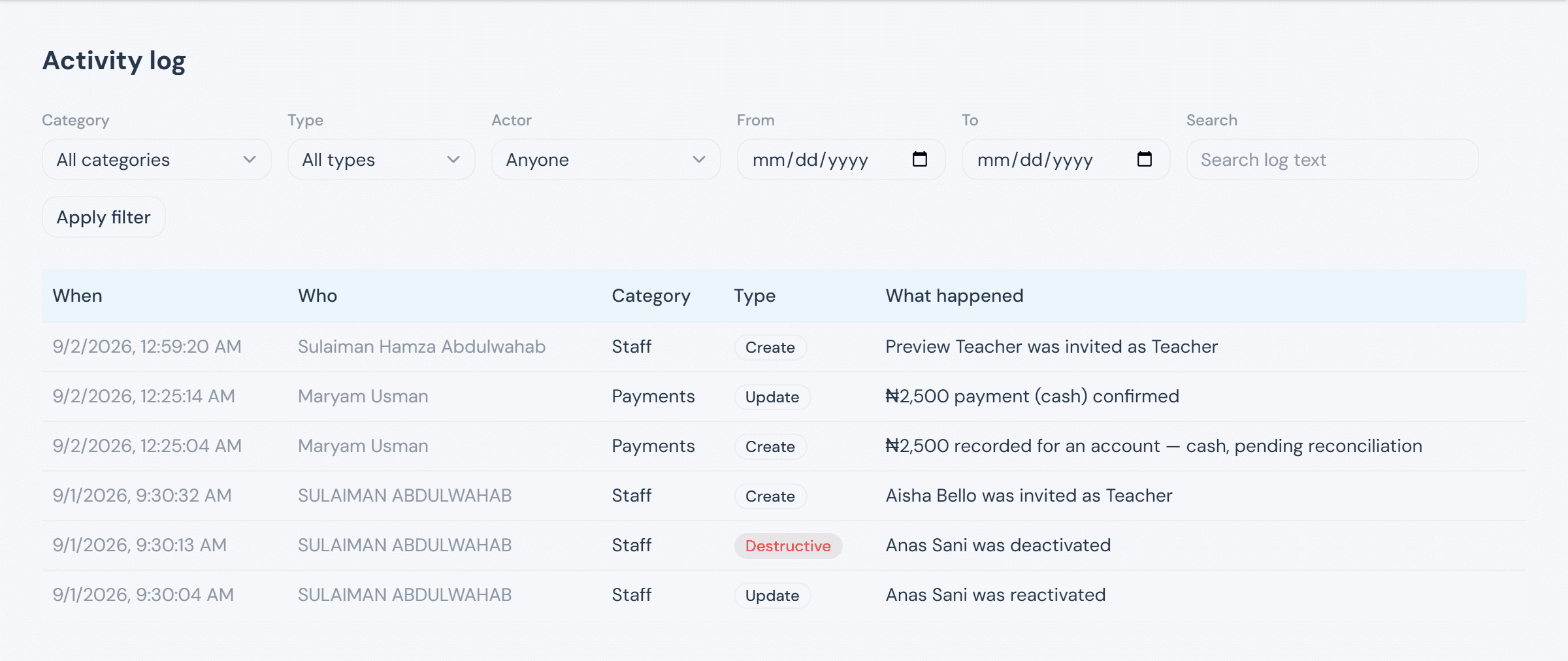Click the From date input field
Viewport: 1568px width, 661px height.
pos(841,159)
